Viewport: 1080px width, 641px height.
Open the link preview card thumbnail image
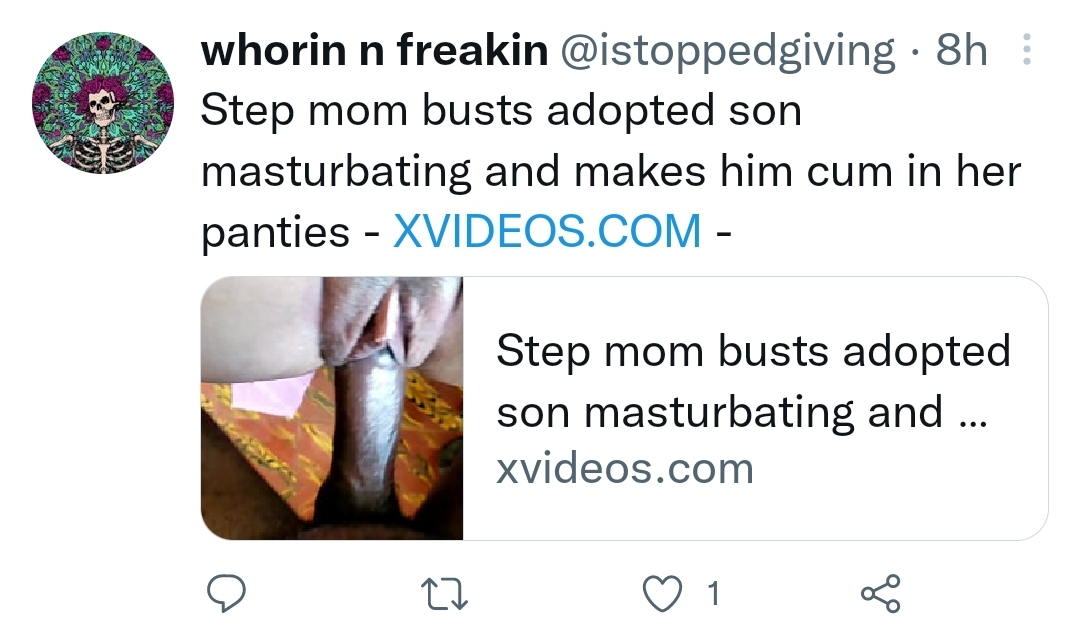(x=332, y=408)
